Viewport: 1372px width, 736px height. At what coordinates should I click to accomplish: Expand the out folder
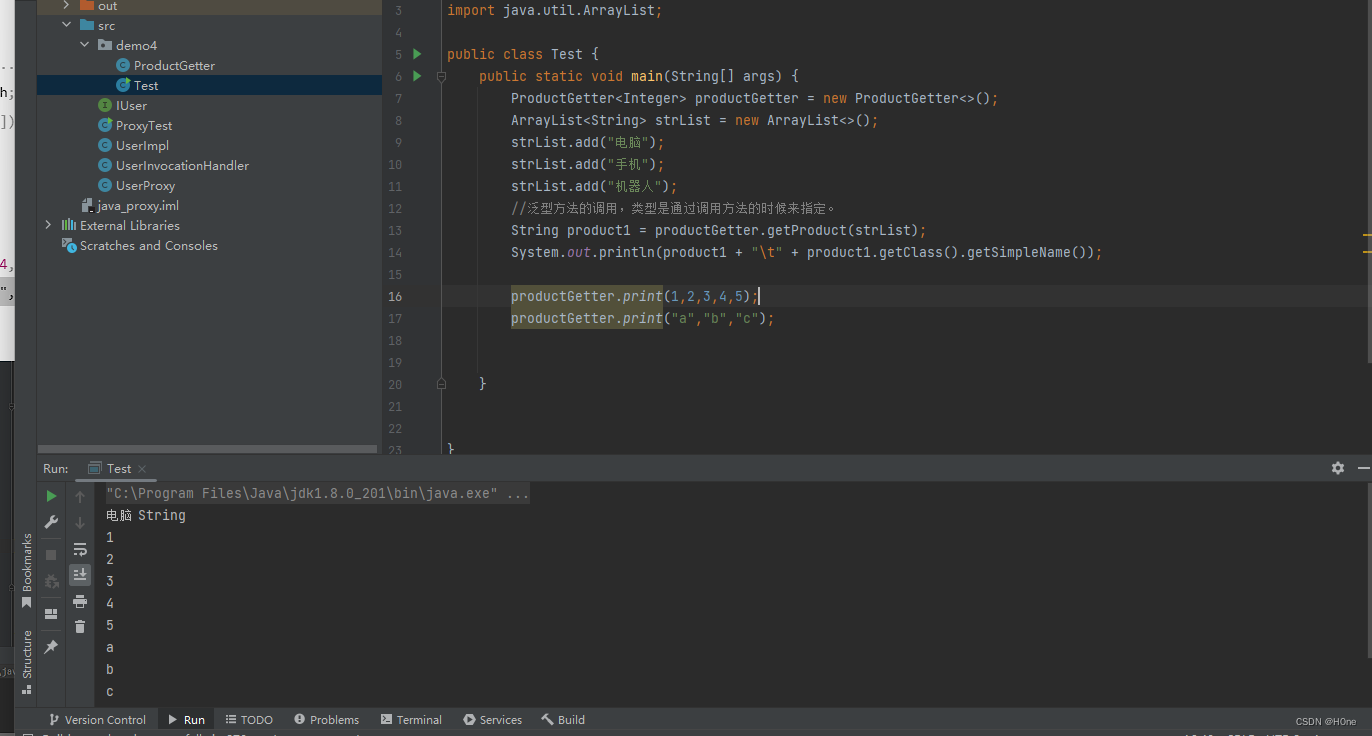66,6
